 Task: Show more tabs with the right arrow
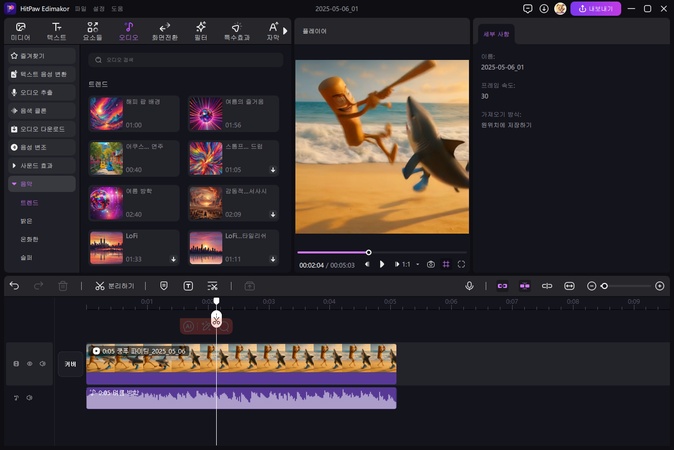tap(285, 31)
